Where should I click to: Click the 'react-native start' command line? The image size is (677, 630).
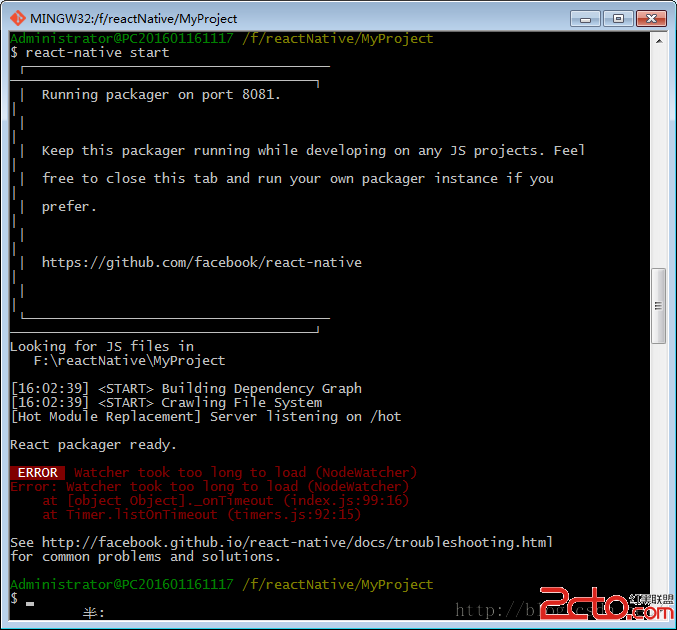(x=97, y=53)
